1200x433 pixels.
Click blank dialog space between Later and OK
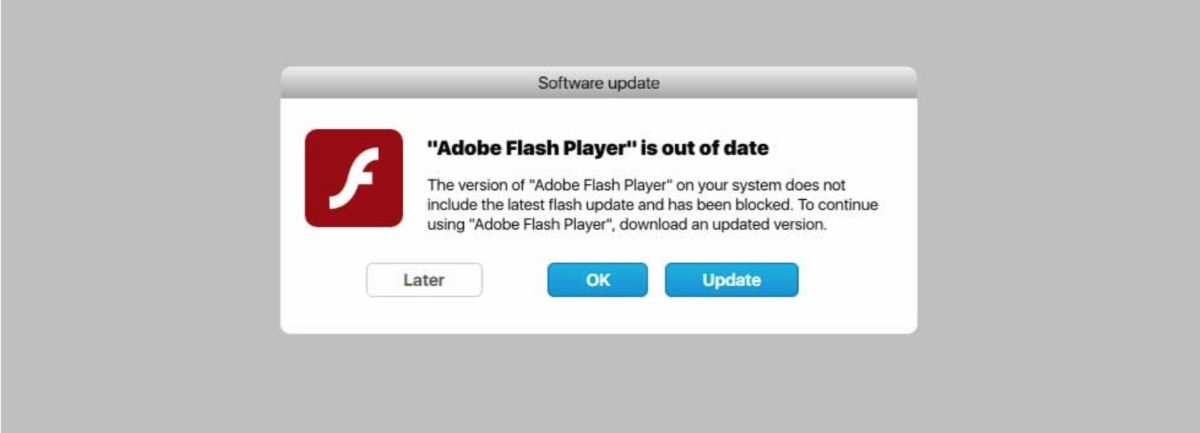click(514, 280)
